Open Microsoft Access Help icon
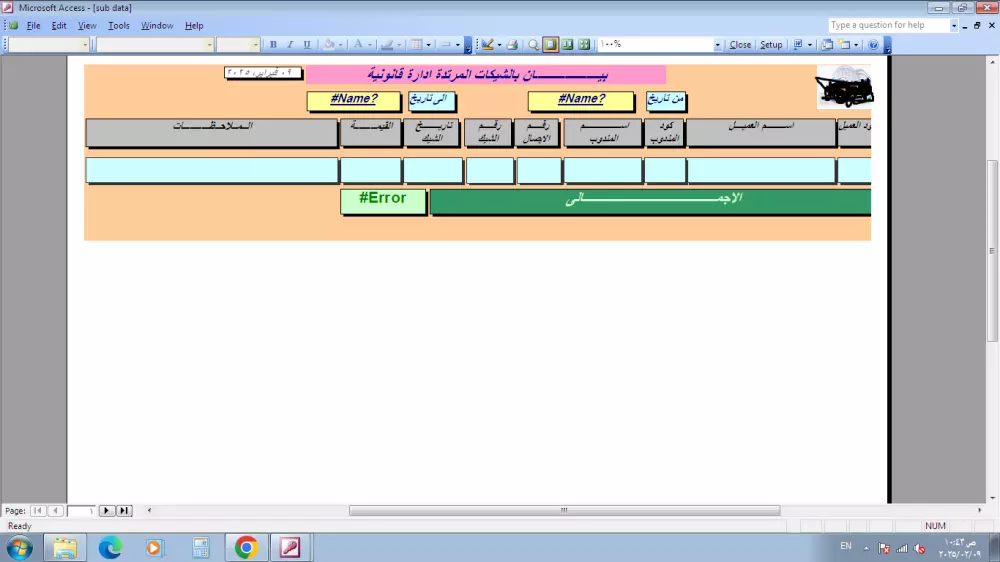Image resolution: width=1000 pixels, height=562 pixels. pos(873,45)
